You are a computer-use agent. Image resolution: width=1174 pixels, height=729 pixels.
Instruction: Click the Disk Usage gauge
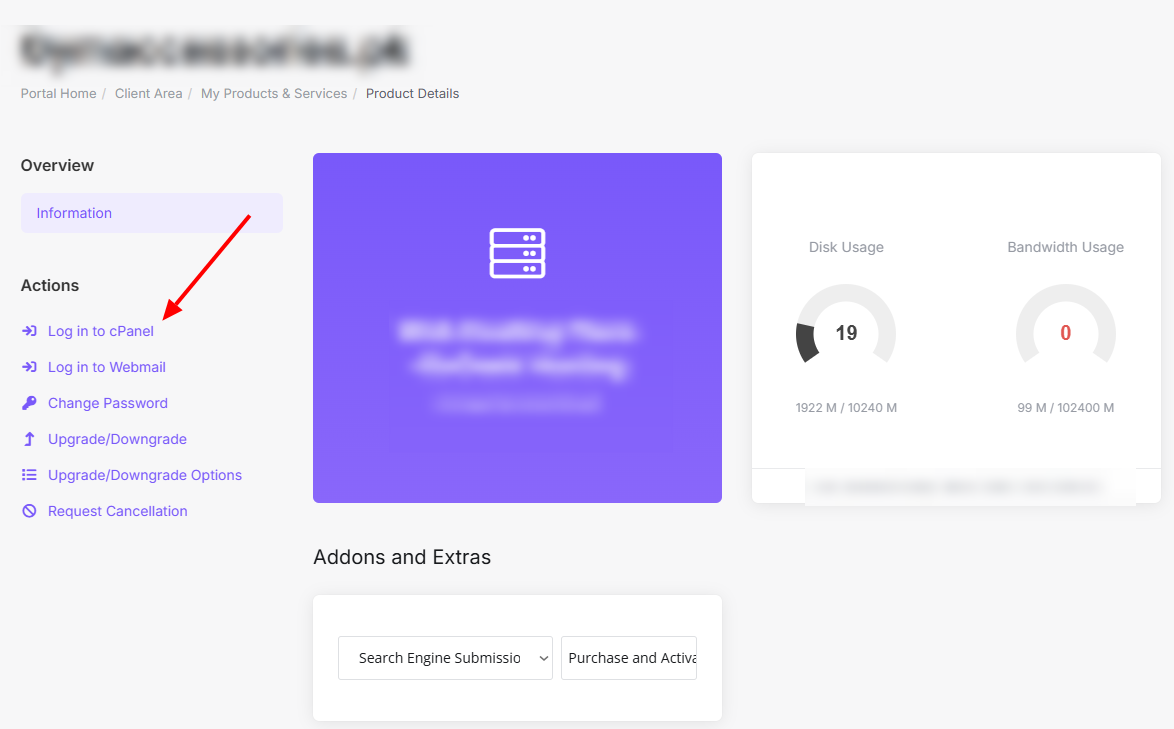click(x=846, y=328)
